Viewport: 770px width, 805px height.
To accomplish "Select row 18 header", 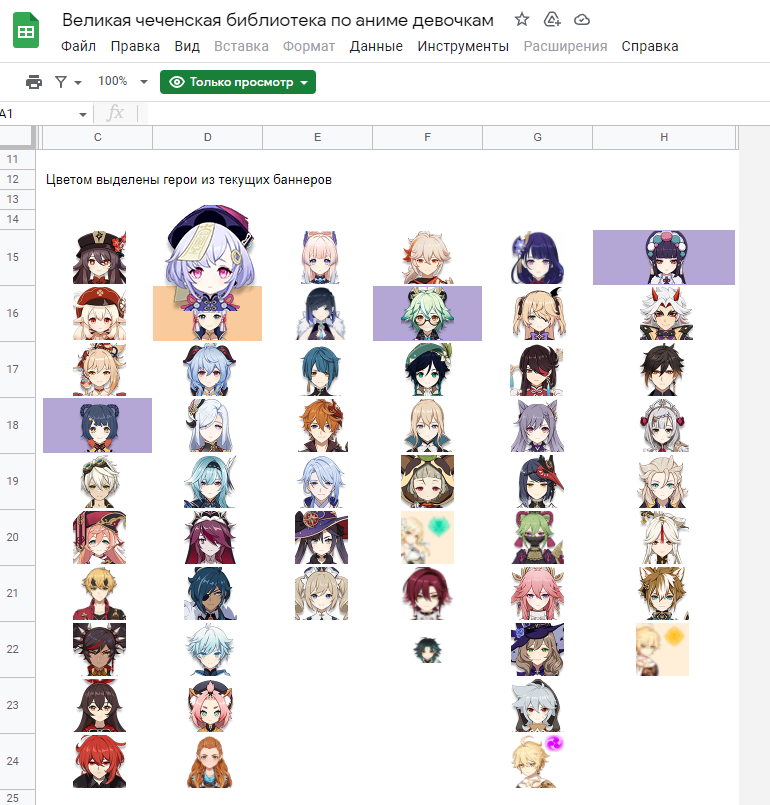I will 17,425.
